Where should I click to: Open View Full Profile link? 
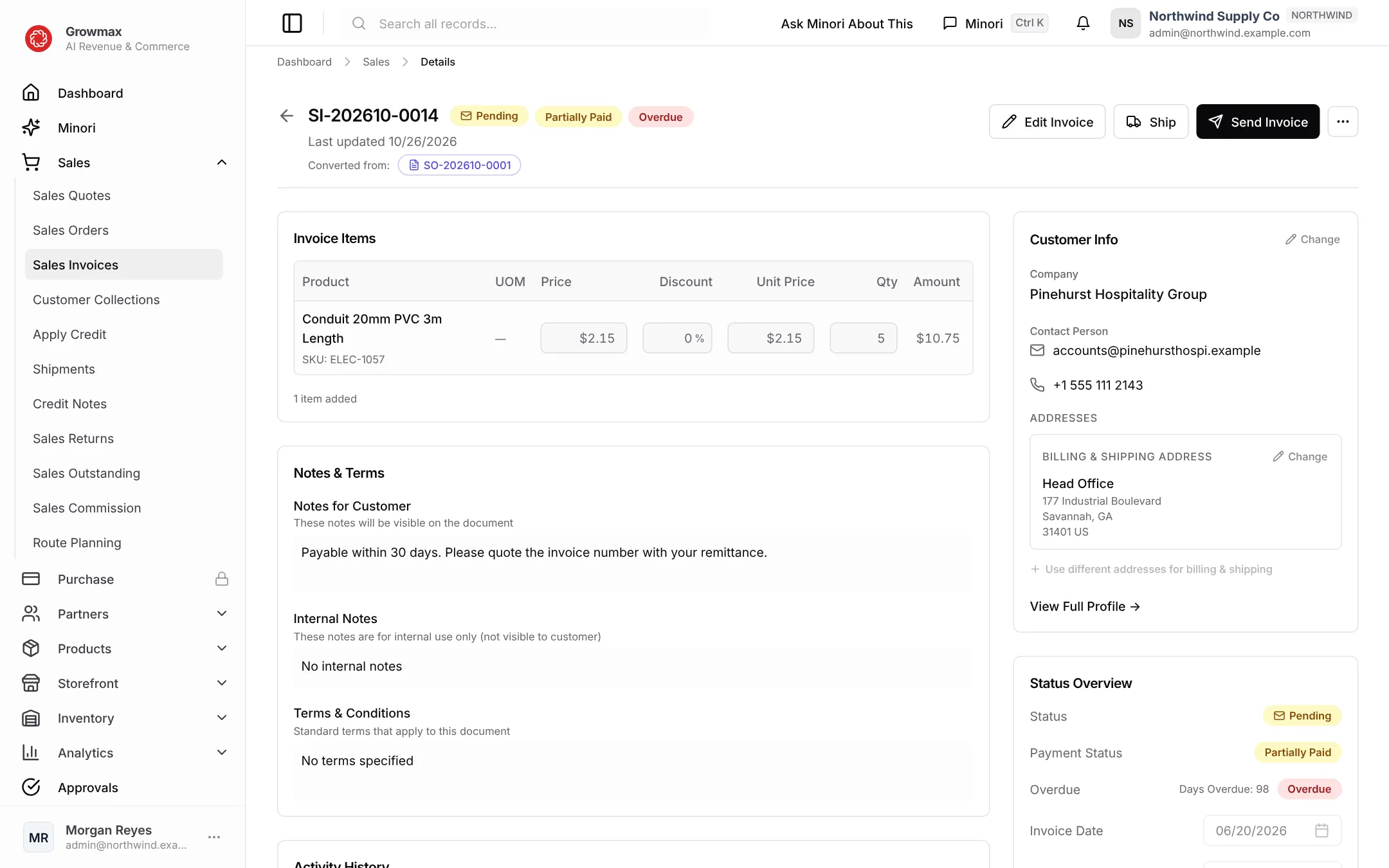click(x=1085, y=606)
